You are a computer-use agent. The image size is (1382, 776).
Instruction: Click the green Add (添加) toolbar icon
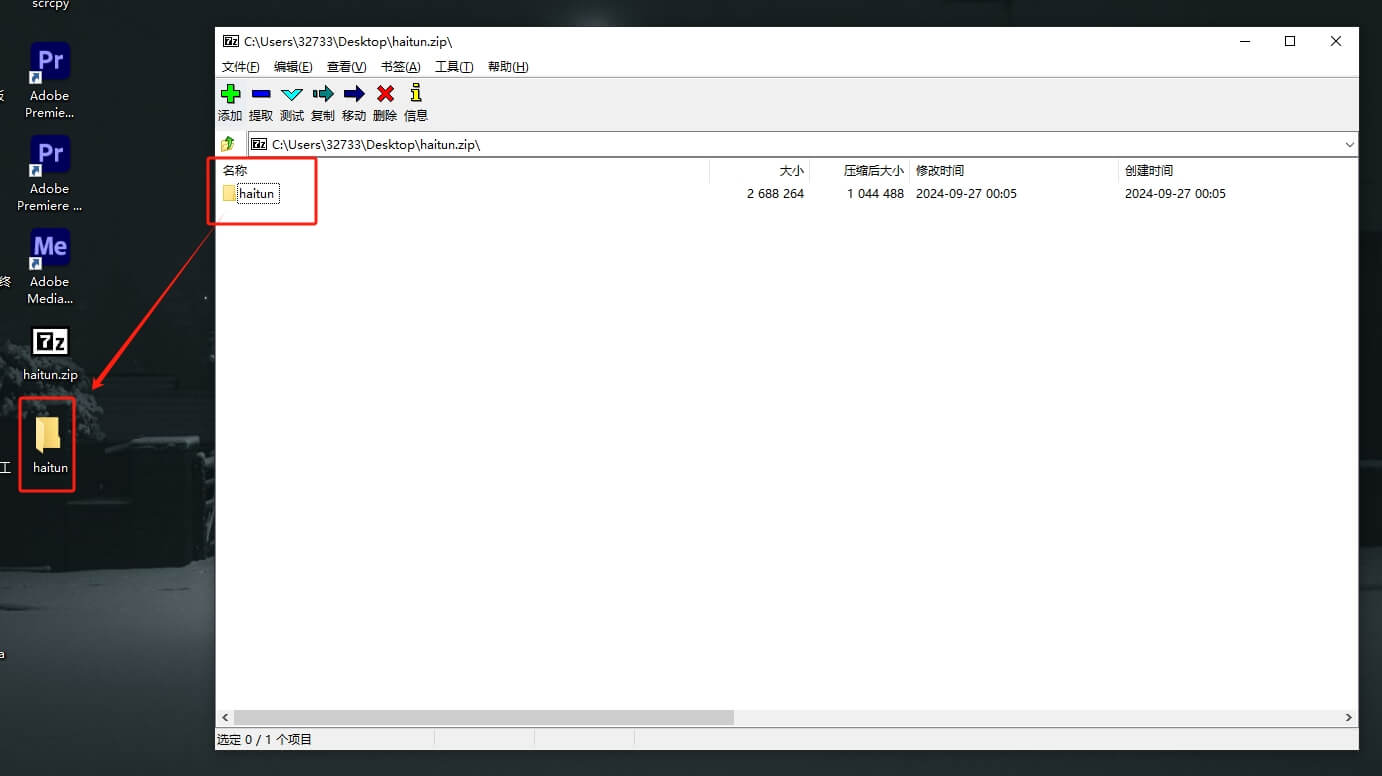click(x=230, y=94)
